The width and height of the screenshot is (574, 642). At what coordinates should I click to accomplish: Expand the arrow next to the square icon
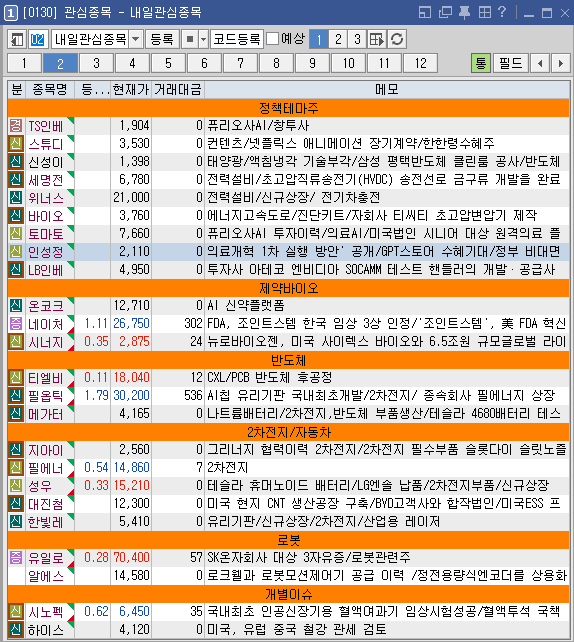coord(203,39)
